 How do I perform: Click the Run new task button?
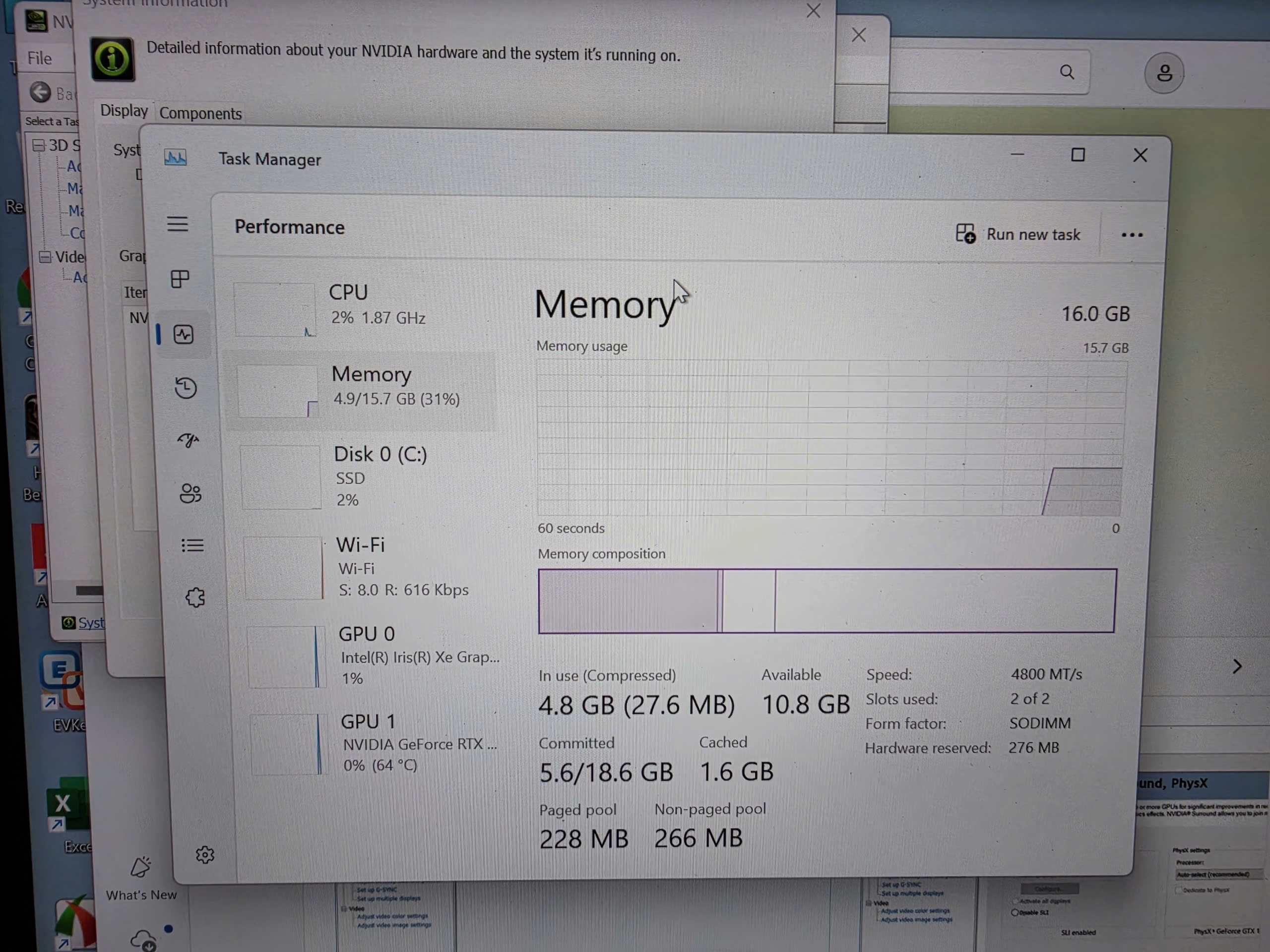[x=1017, y=234]
